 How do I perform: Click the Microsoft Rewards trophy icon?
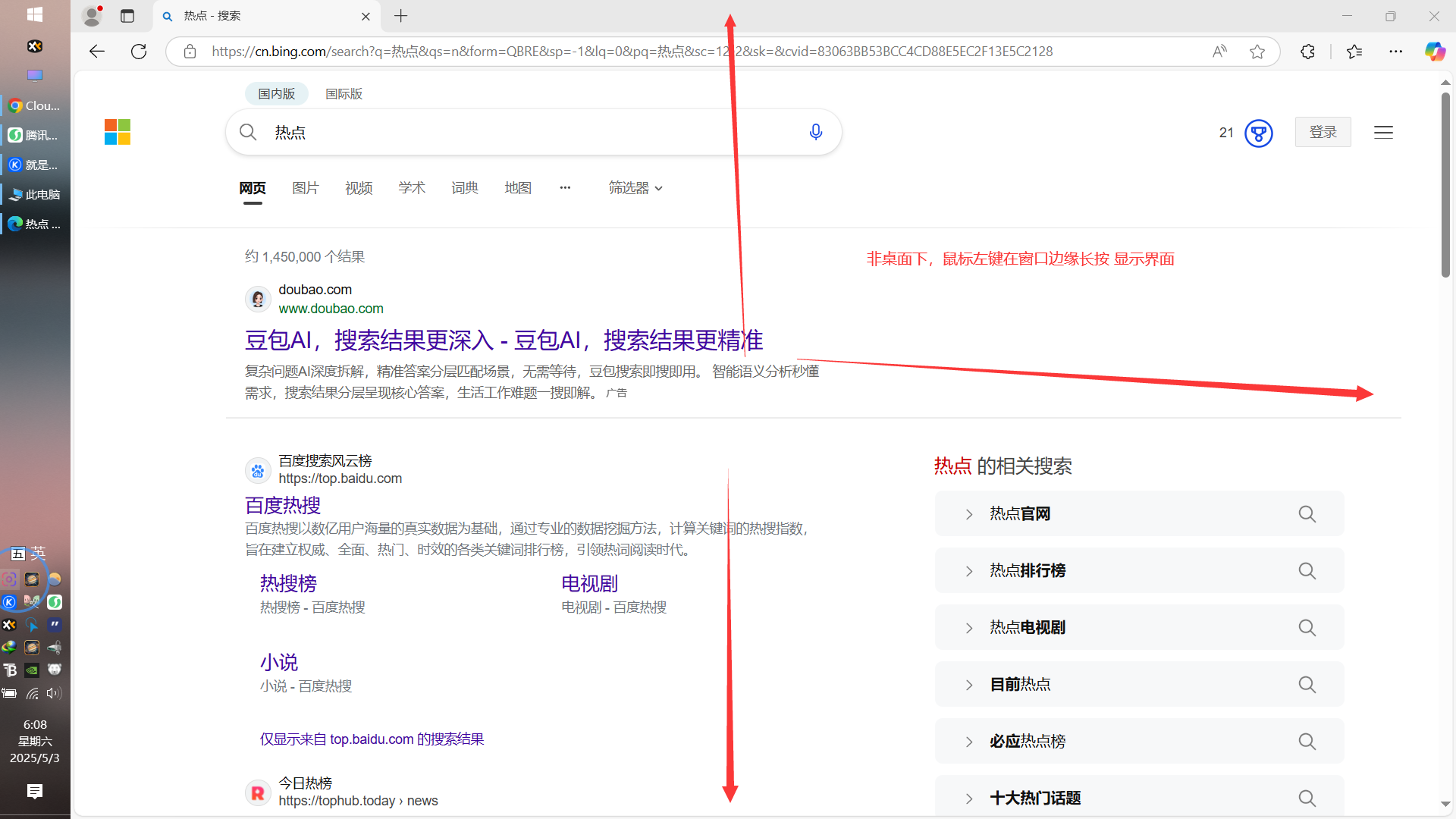click(1259, 133)
